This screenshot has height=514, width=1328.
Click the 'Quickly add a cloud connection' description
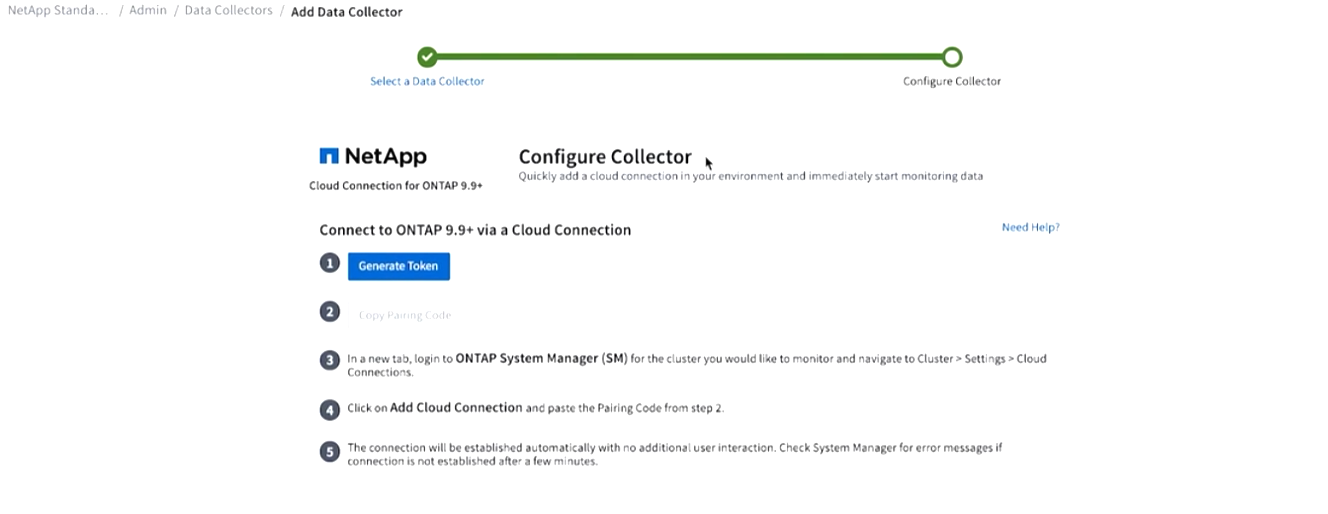[x=750, y=176]
